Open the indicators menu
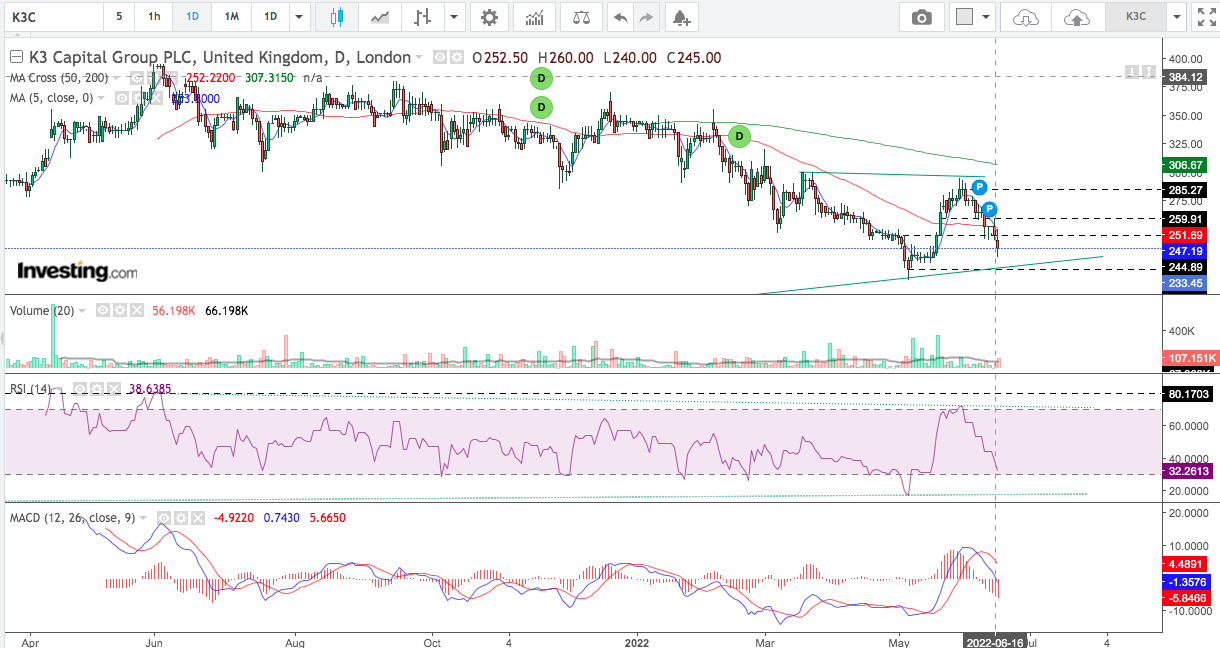1220x648 pixels. tap(534, 17)
